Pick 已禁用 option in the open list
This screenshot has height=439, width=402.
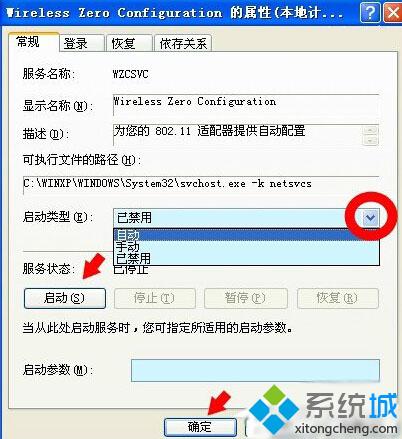[246, 258]
